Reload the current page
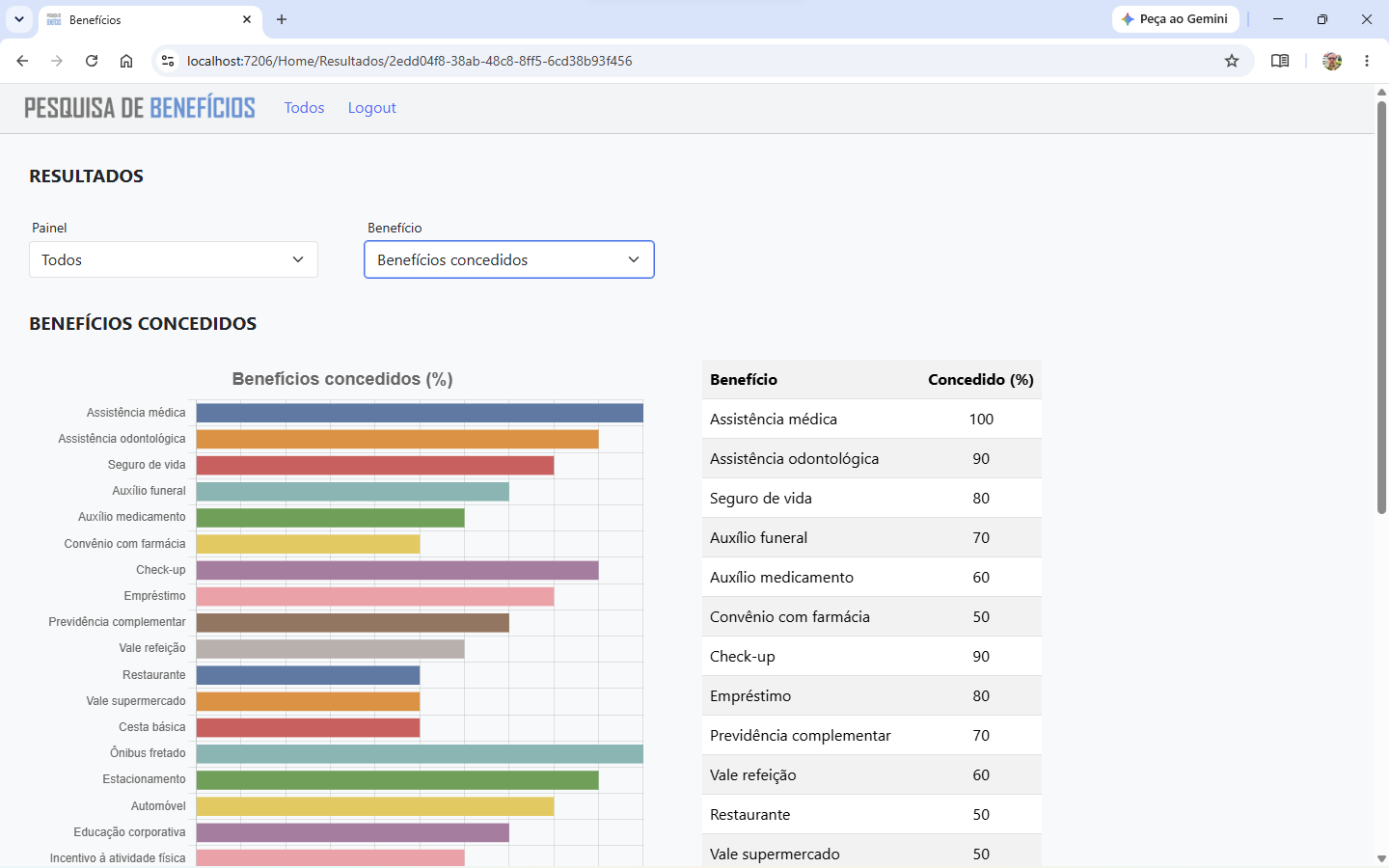 (x=92, y=61)
